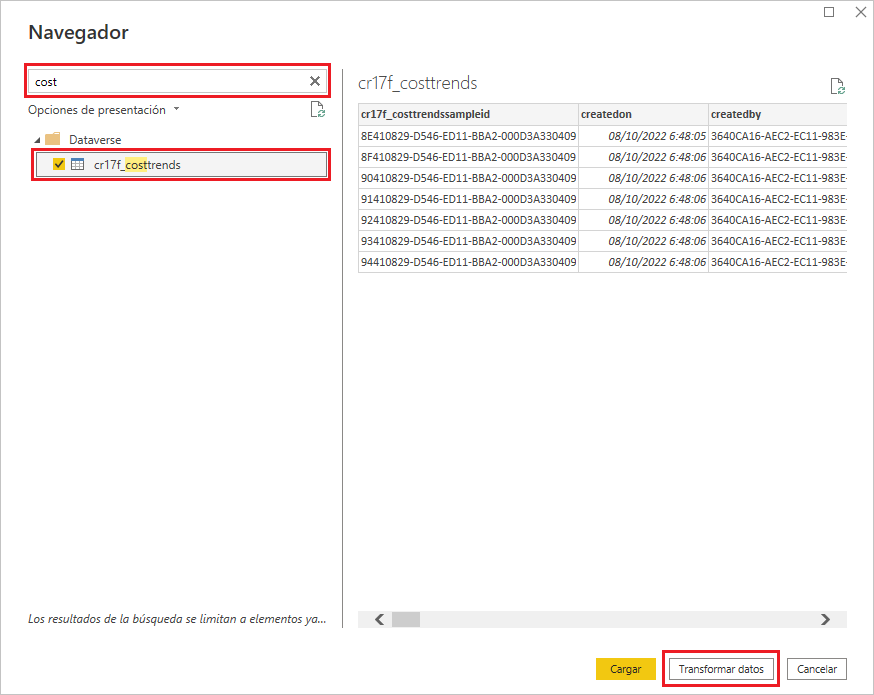Image resolution: width=874 pixels, height=695 pixels.
Task: Select the cell 92410829-D546-ED11-BBA2-000D3A330409
Action: click(468, 220)
